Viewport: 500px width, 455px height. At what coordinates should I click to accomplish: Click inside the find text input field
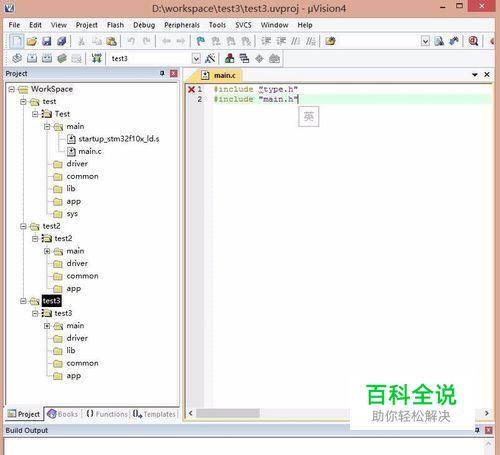378,41
